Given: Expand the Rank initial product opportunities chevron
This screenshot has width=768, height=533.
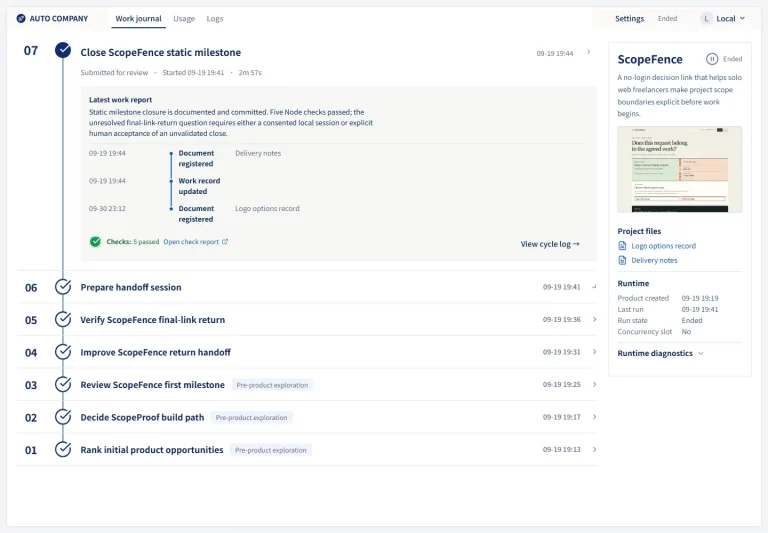Looking at the screenshot, I should pyautogui.click(x=594, y=449).
